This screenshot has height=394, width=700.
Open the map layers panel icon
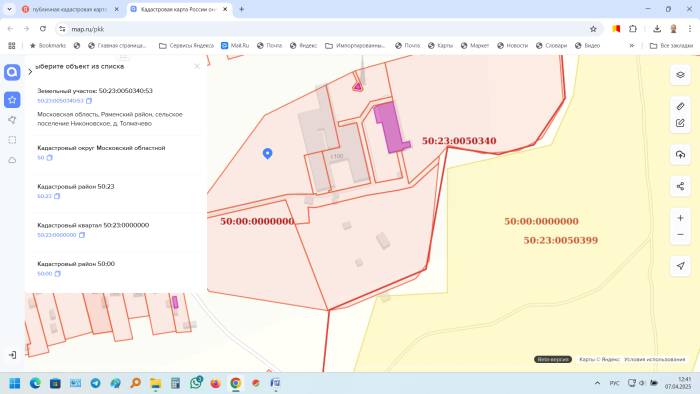[x=680, y=75]
